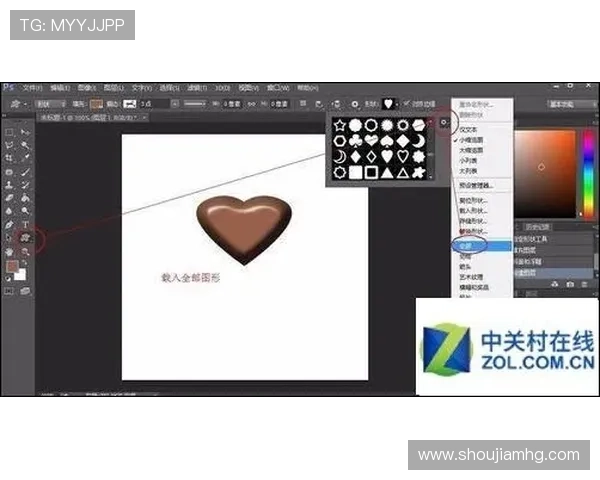This screenshot has width=600, height=480.
Task: Click the stroke color swatch in options bar
Action: tap(130, 104)
